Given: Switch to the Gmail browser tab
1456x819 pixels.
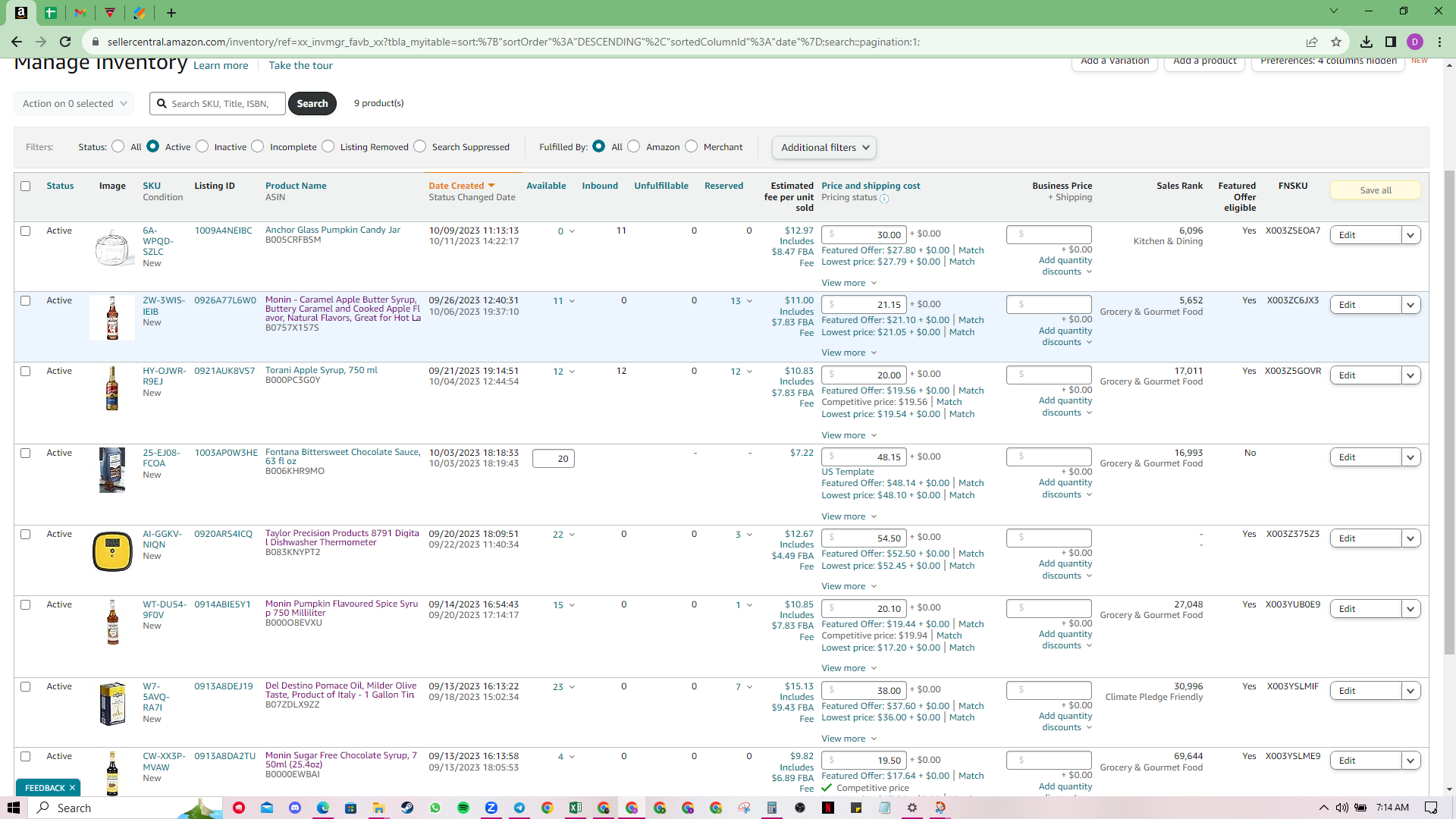Looking at the screenshot, I should click(80, 13).
